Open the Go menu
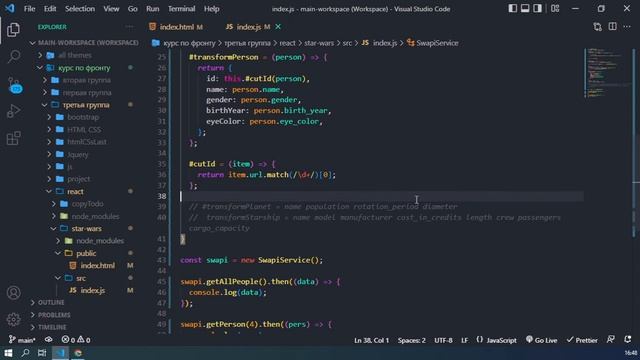Viewport: 640px width, 360px height. pyautogui.click(x=133, y=9)
